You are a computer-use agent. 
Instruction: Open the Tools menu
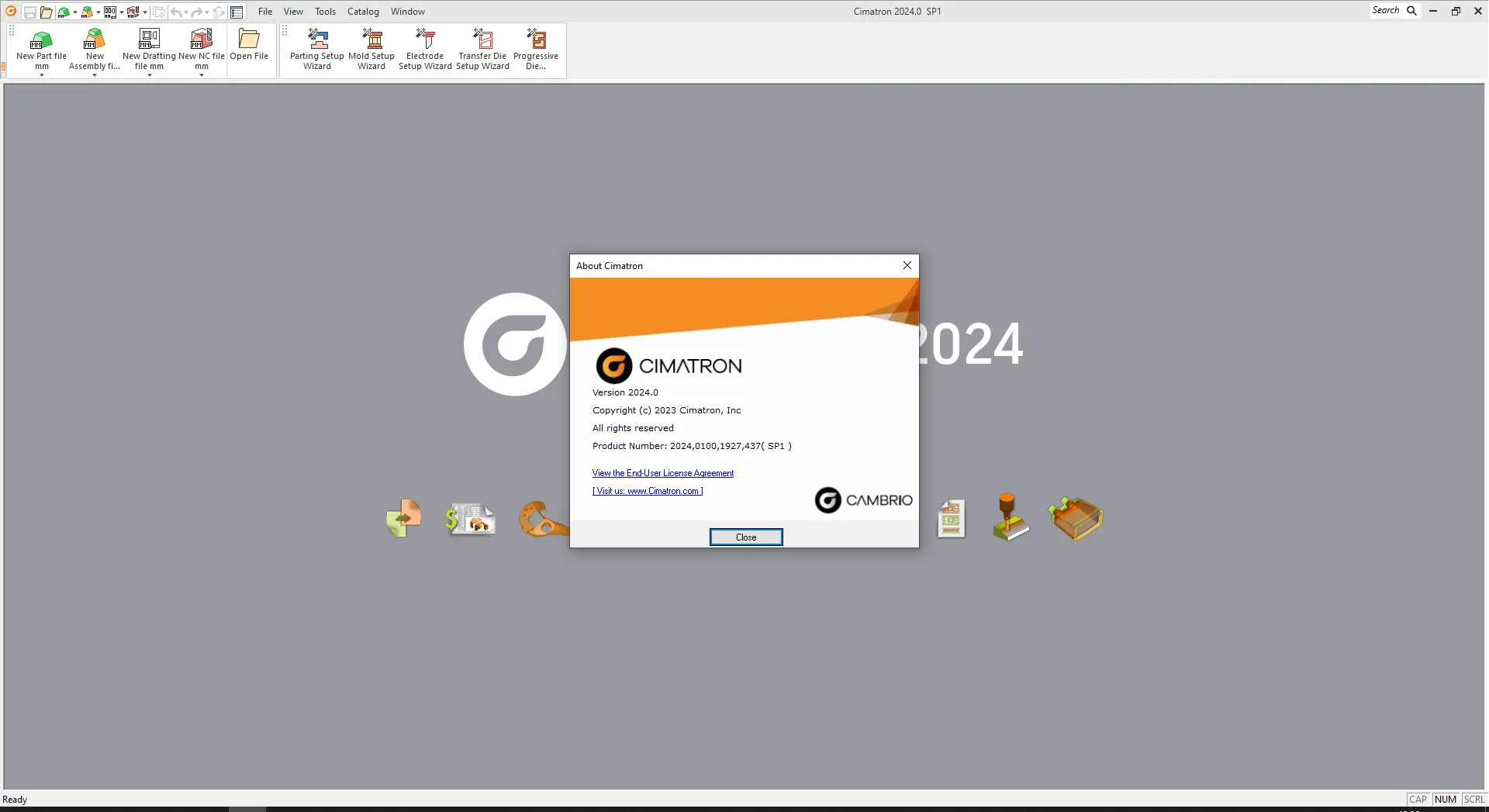(326, 12)
